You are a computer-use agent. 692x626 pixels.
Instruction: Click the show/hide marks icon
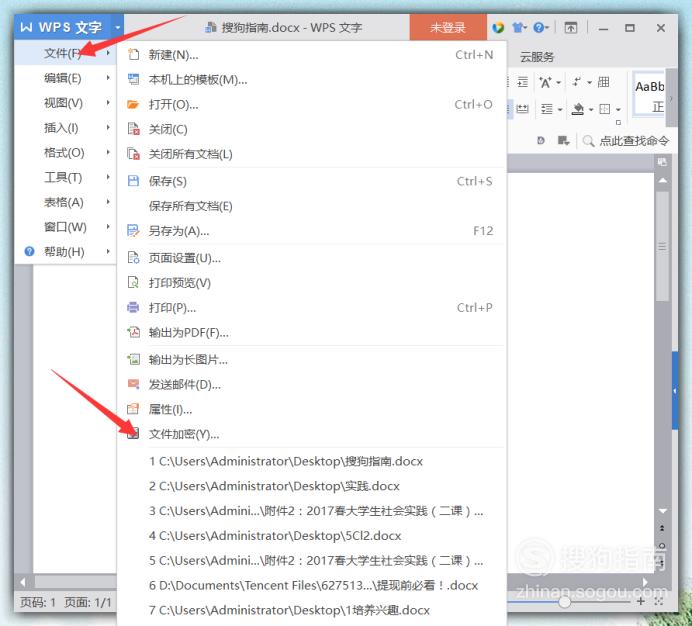click(x=577, y=82)
